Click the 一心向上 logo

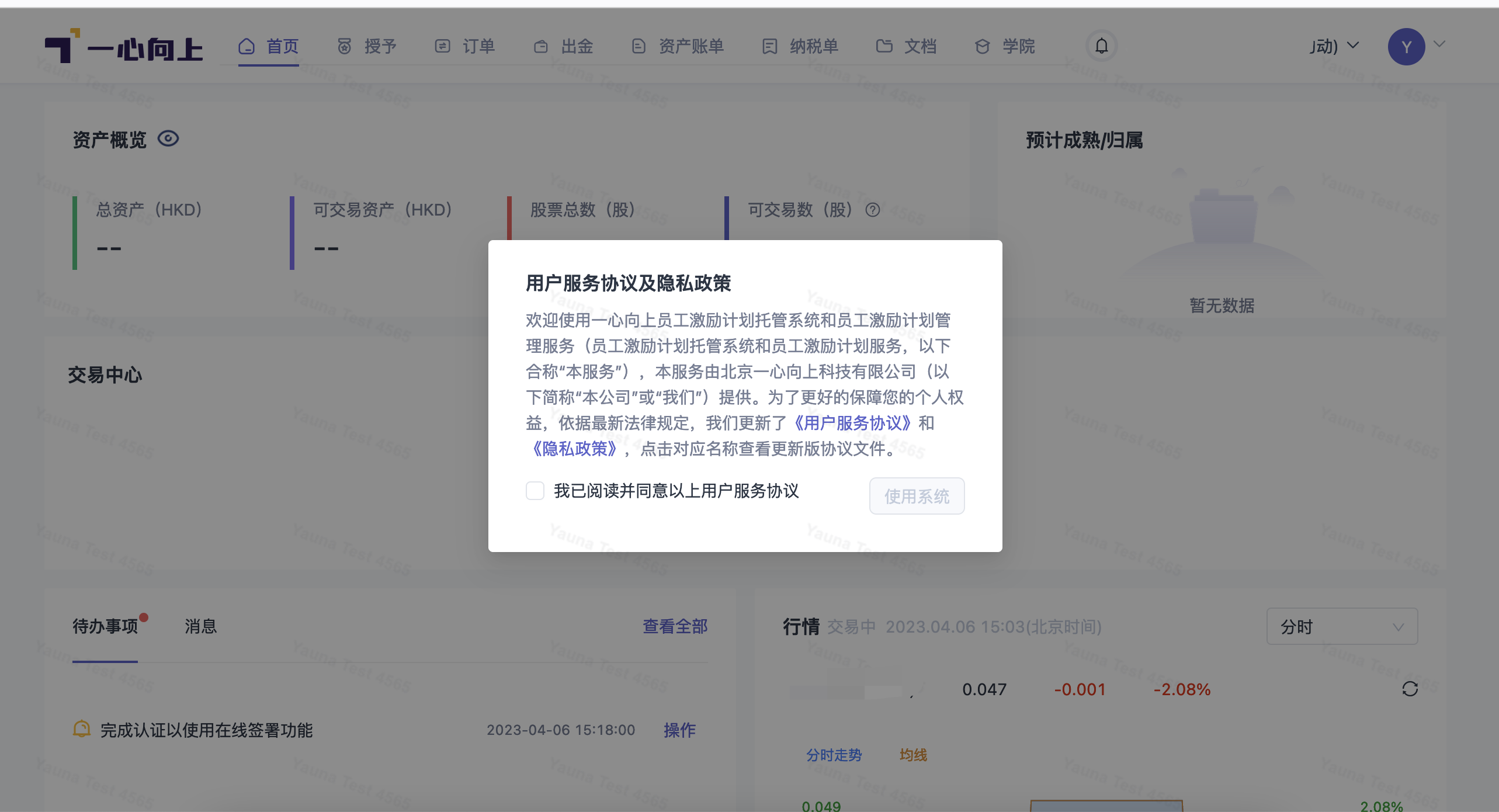[123, 46]
